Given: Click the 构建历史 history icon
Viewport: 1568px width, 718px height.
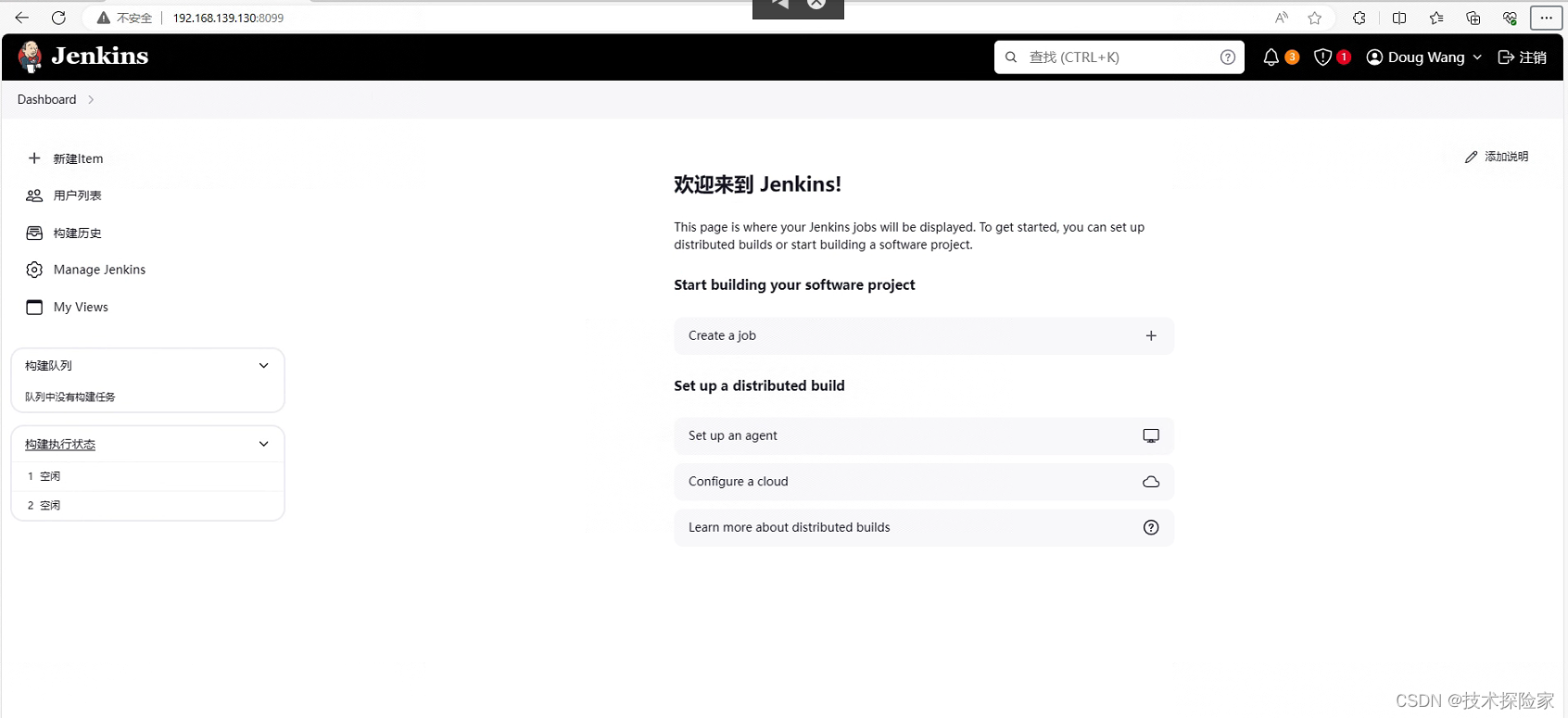Looking at the screenshot, I should click(x=34, y=233).
